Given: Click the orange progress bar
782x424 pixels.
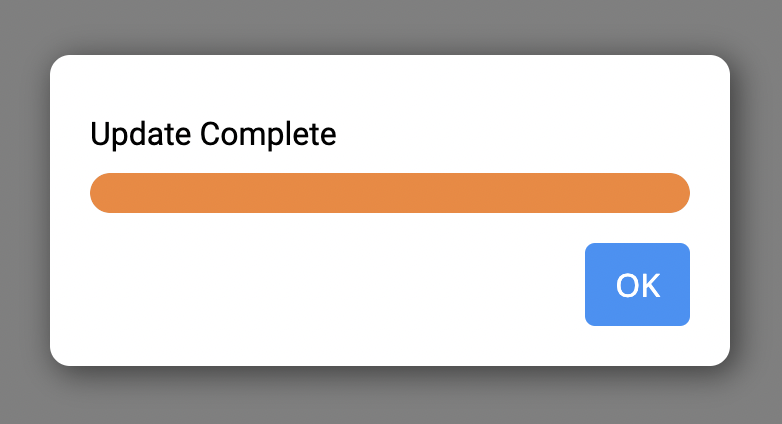Looking at the screenshot, I should pos(390,193).
